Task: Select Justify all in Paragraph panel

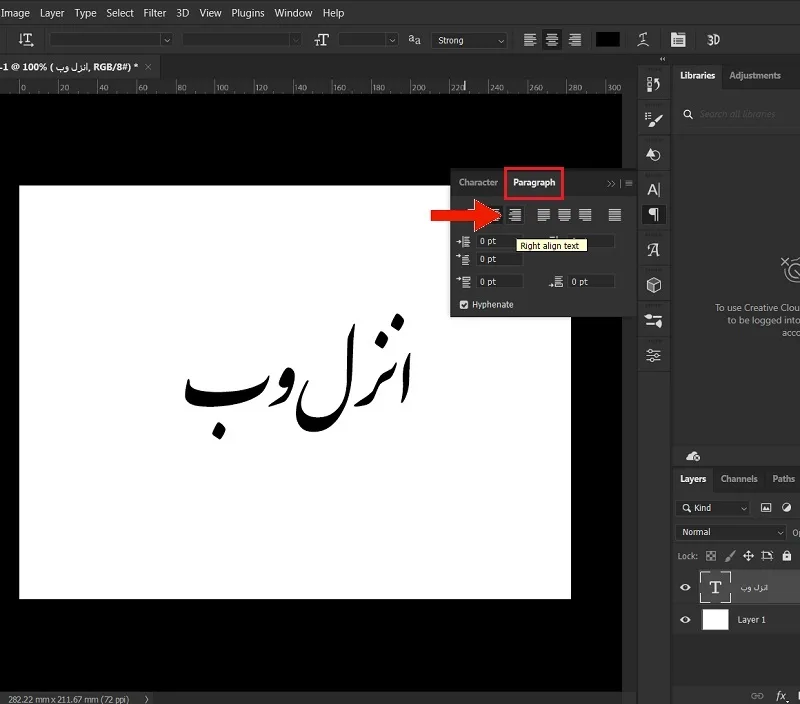Action: click(x=615, y=215)
